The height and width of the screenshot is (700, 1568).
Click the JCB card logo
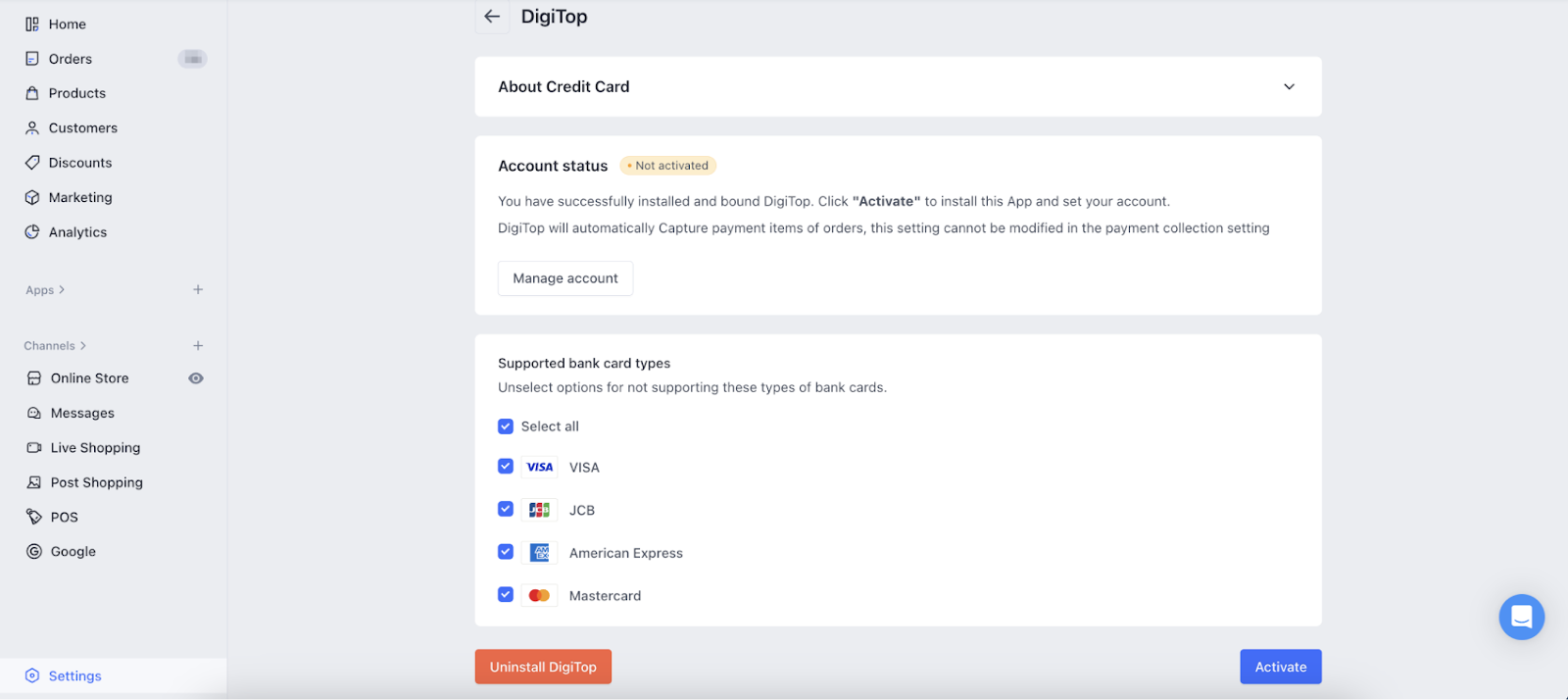coord(540,510)
